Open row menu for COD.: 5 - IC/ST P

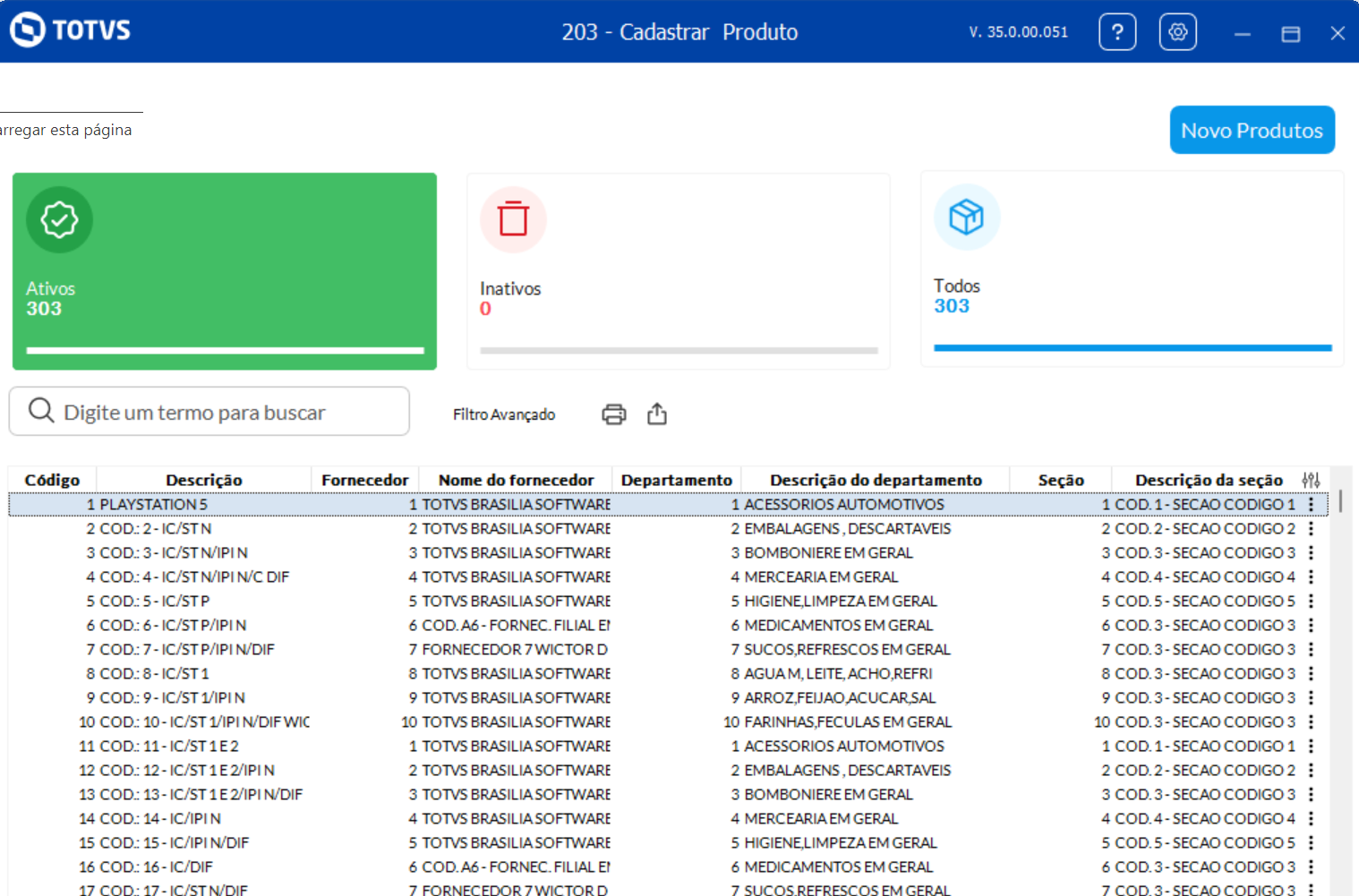pyautogui.click(x=1311, y=602)
